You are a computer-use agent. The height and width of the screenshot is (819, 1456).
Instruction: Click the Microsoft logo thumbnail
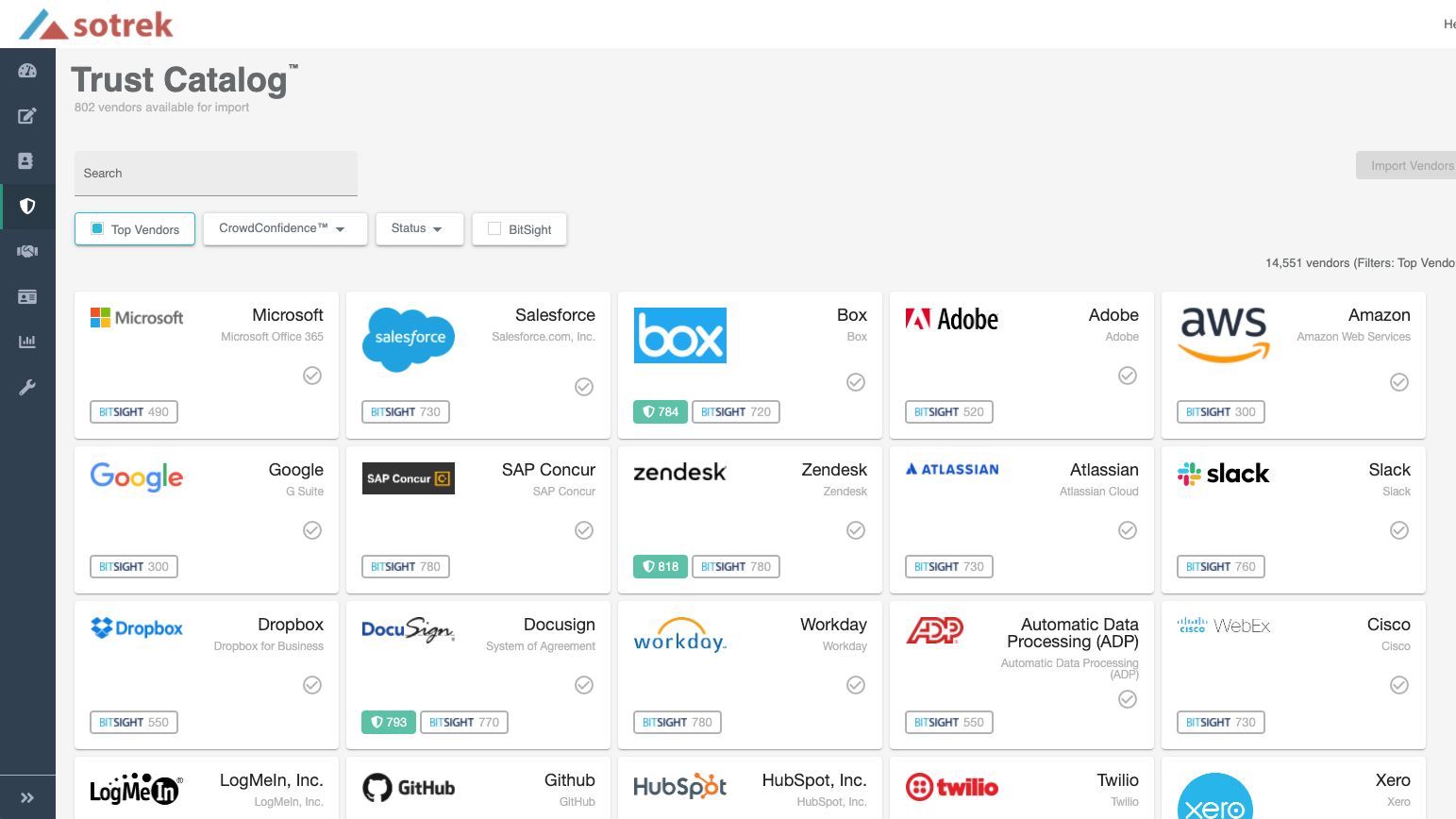[137, 318]
